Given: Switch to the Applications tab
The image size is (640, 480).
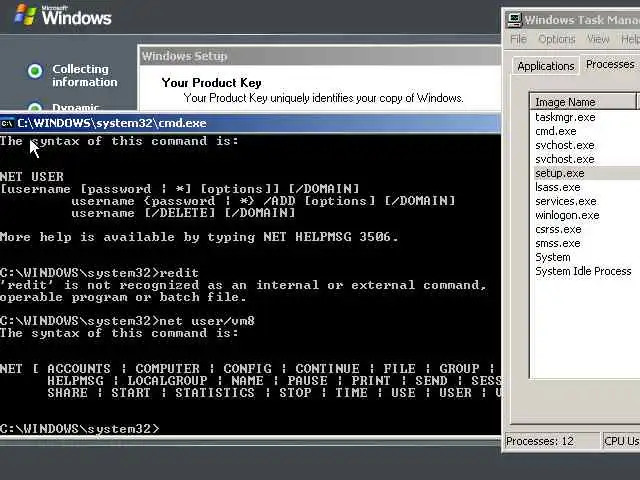Looking at the screenshot, I should pos(546,66).
